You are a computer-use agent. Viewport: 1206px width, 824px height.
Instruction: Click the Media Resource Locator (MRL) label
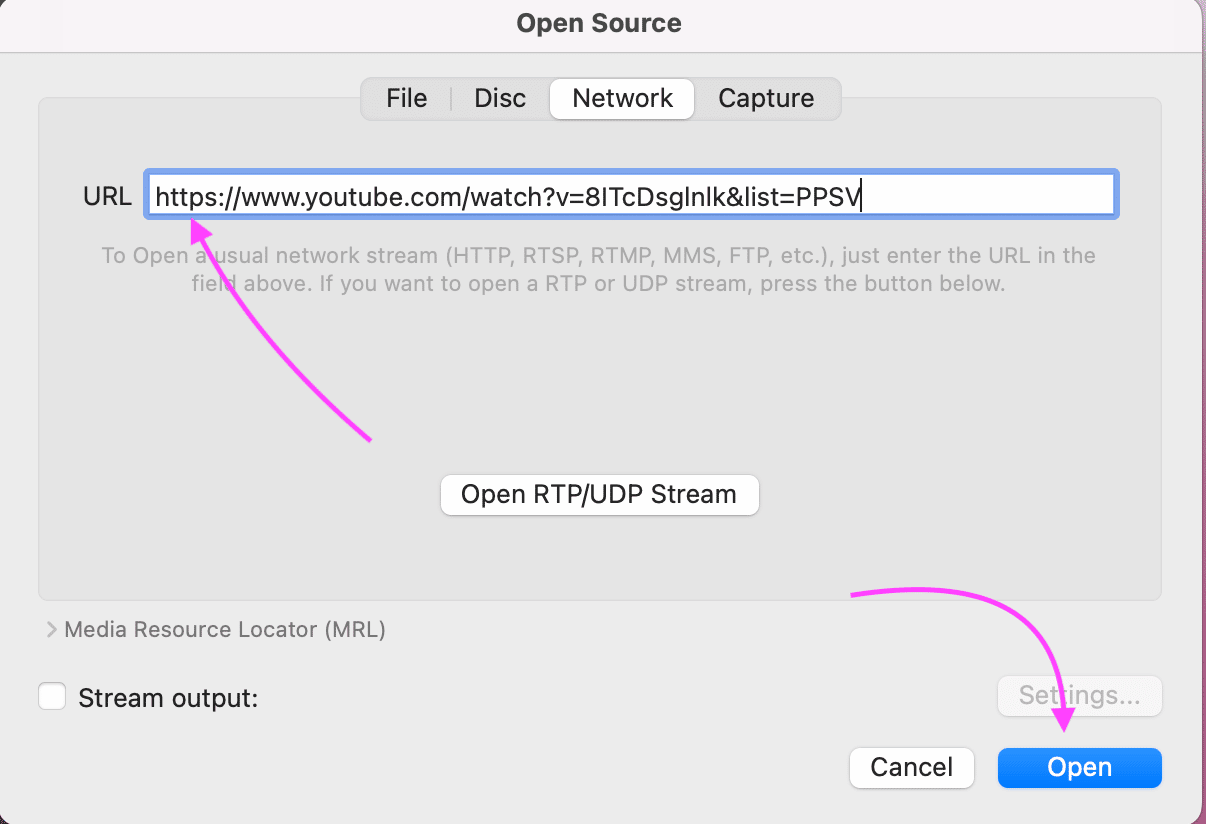tap(225, 630)
